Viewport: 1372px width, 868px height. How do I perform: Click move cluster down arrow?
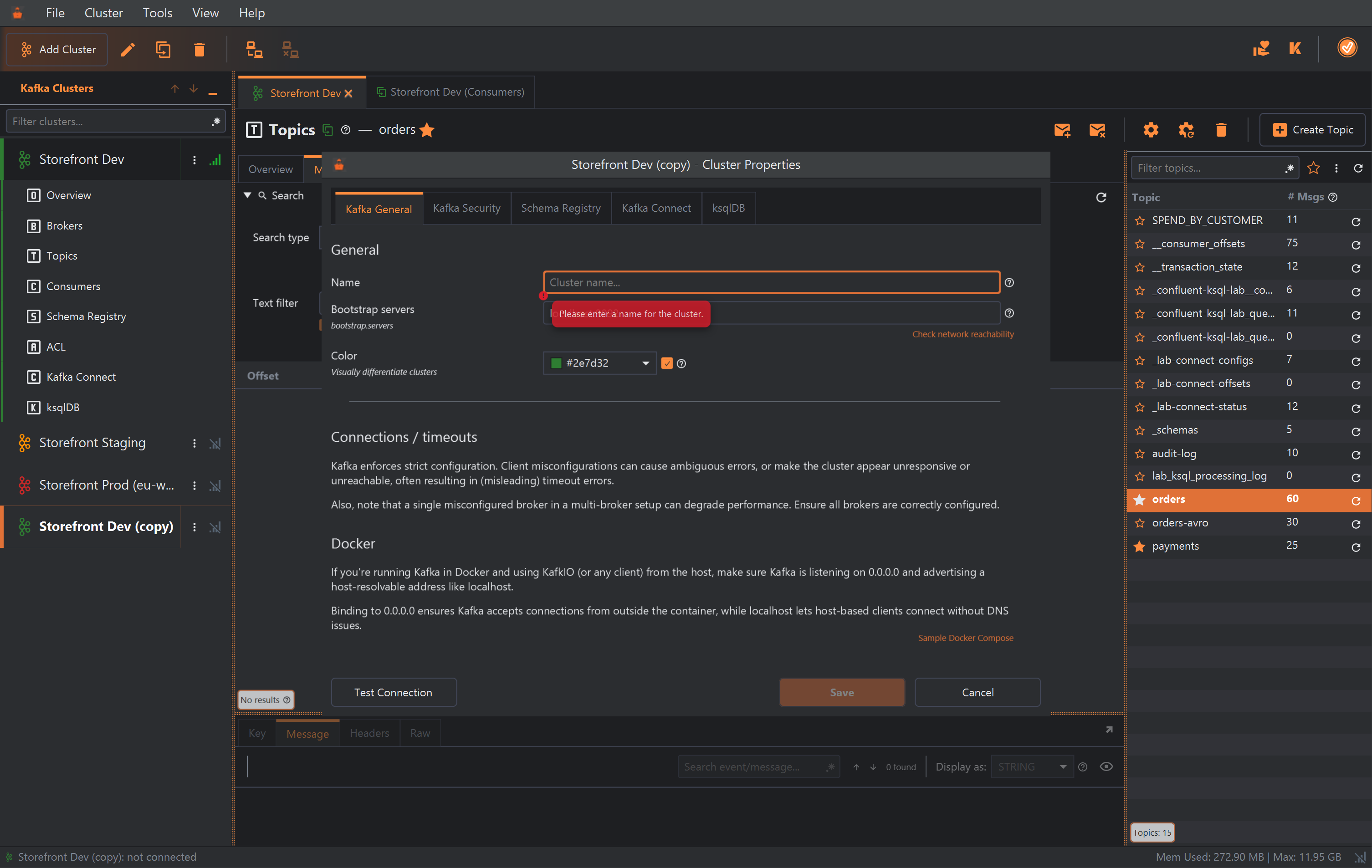(194, 88)
